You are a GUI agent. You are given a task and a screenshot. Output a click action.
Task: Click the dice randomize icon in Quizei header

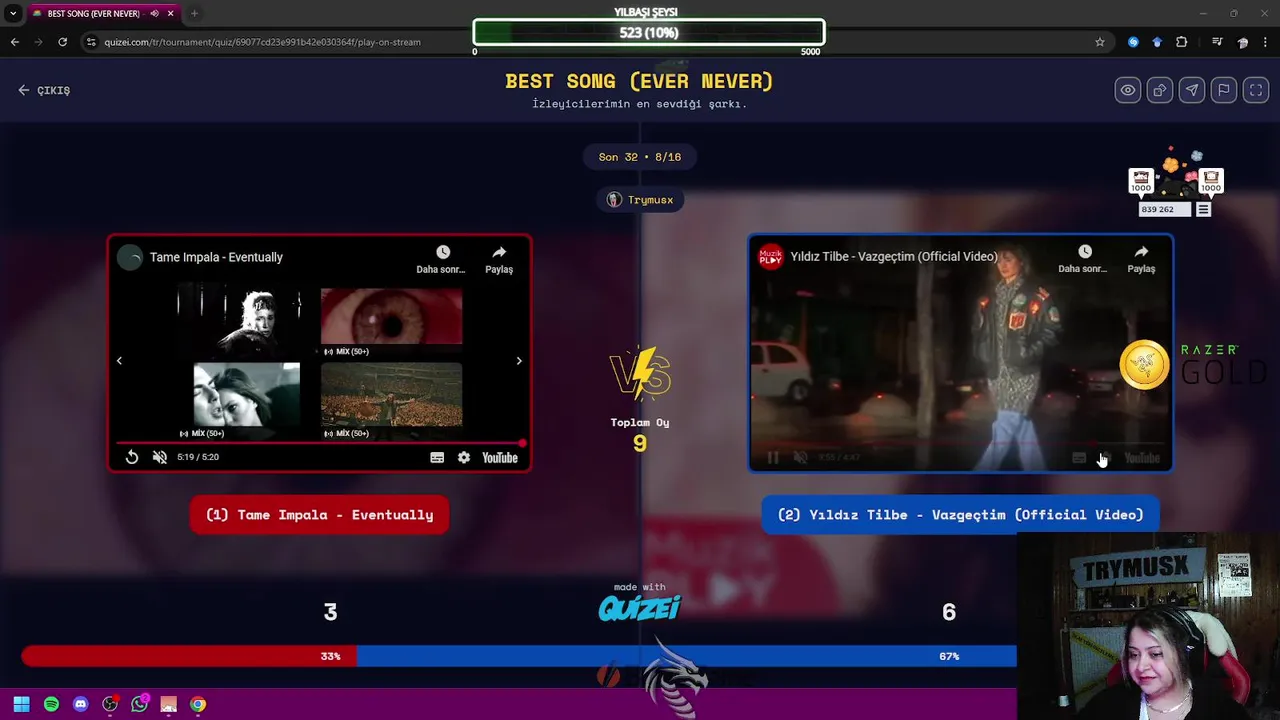click(1159, 90)
